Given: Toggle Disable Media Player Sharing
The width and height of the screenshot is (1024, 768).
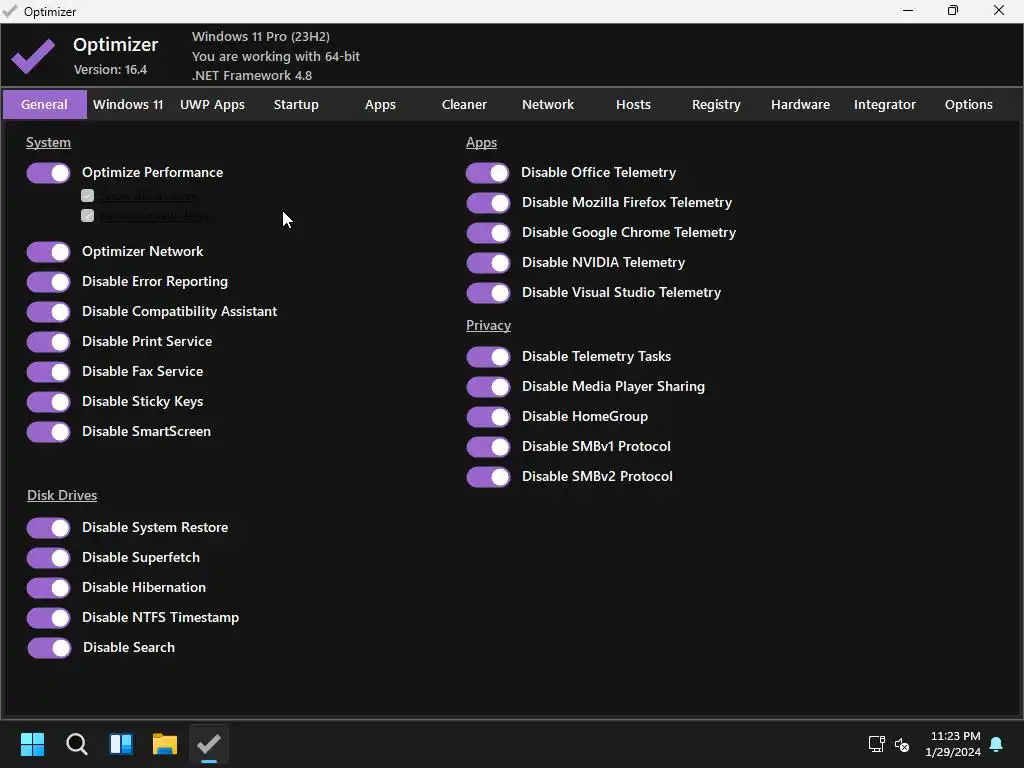Looking at the screenshot, I should click(488, 387).
